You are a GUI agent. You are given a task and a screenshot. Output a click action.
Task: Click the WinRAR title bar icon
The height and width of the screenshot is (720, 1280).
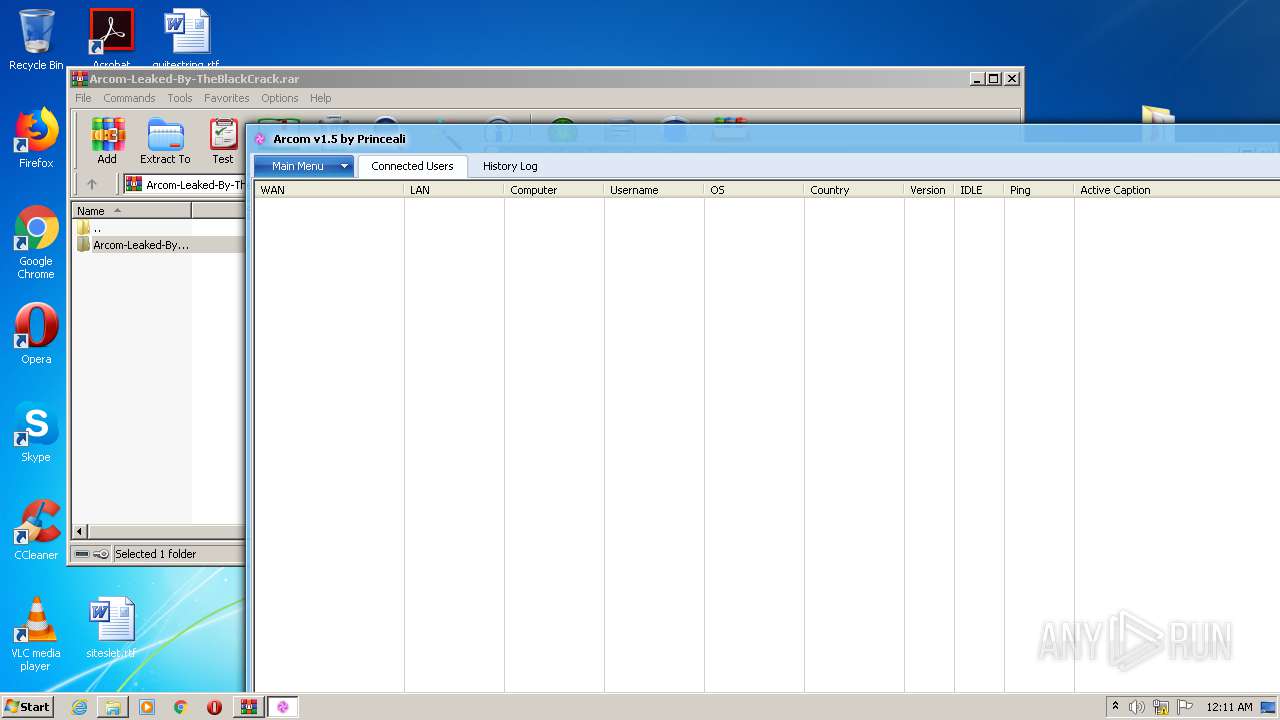[x=80, y=78]
